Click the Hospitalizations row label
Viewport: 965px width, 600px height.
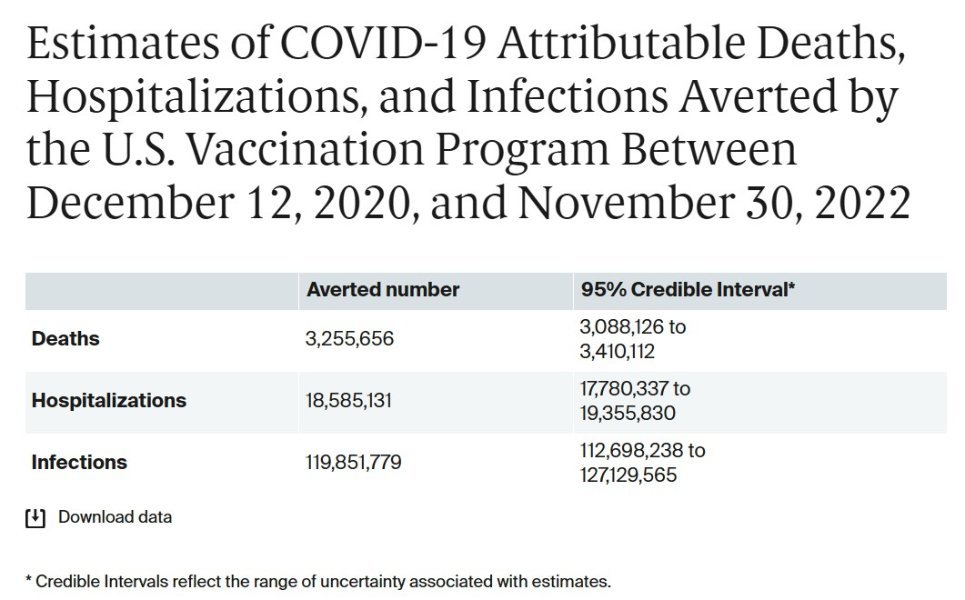coord(109,401)
